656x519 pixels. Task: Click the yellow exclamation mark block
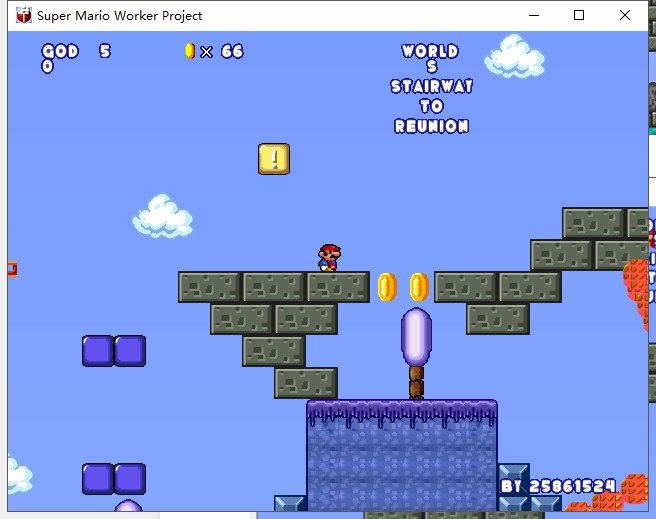point(274,159)
